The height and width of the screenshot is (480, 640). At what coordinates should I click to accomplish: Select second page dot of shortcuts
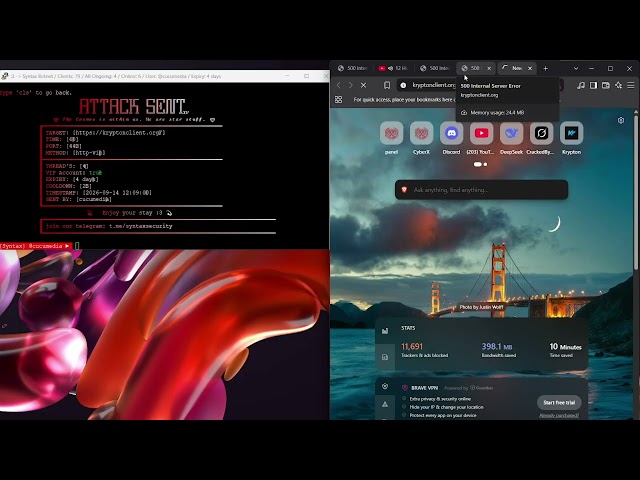pyautogui.click(x=485, y=164)
